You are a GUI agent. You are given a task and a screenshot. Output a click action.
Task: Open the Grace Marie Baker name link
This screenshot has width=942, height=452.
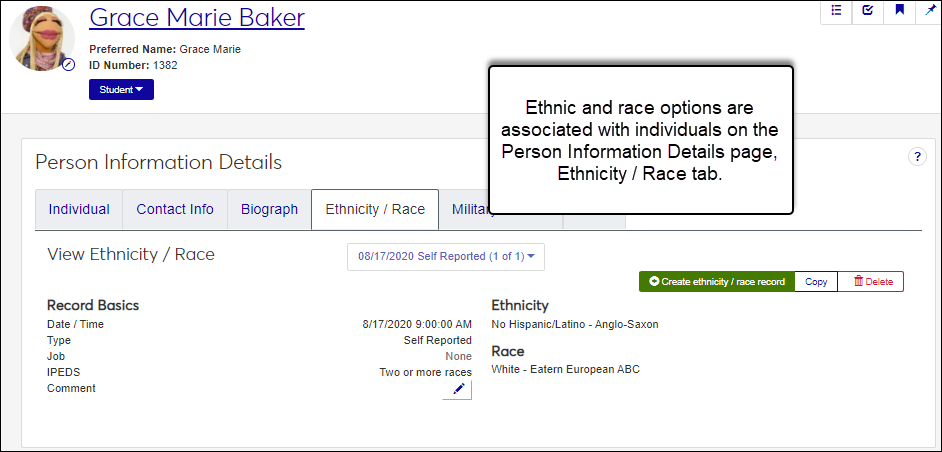point(197,18)
